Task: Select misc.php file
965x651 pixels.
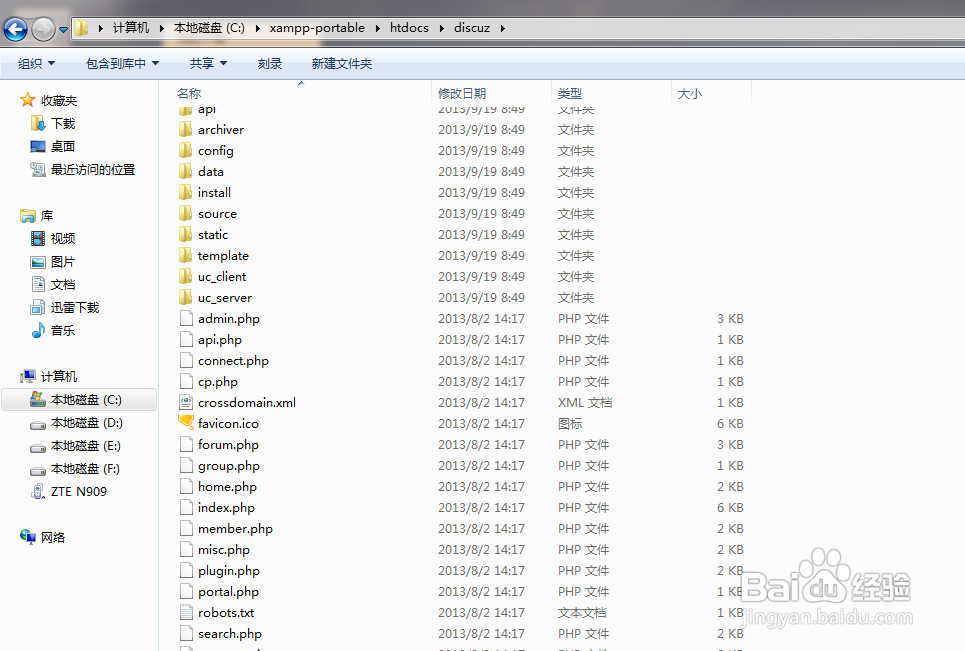Action: [x=224, y=549]
